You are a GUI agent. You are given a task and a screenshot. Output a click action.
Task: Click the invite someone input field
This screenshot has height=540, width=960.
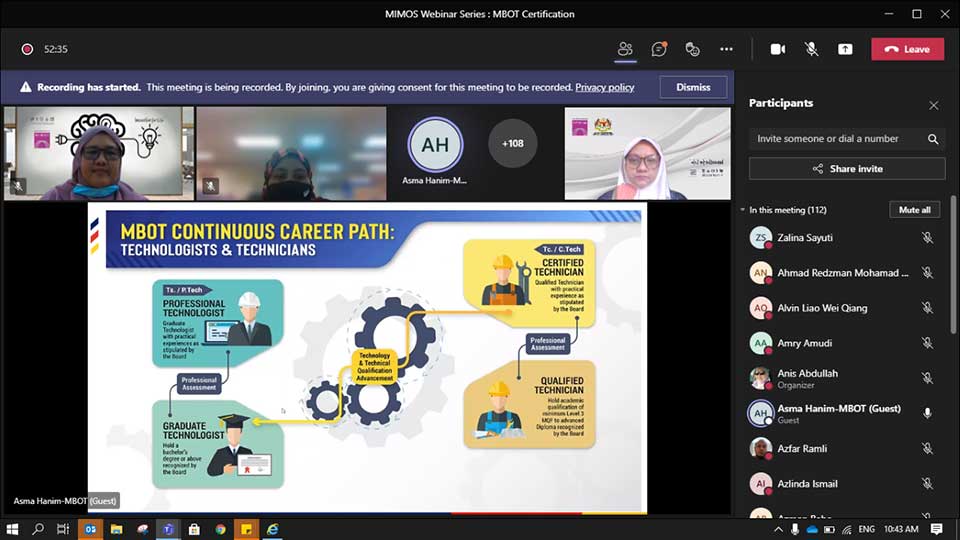[x=837, y=139]
